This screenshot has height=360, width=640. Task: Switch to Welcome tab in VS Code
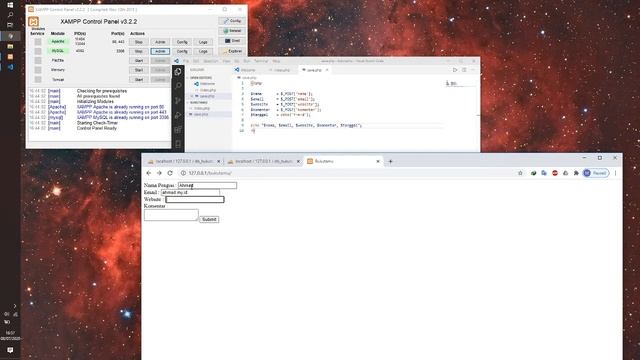coord(248,70)
